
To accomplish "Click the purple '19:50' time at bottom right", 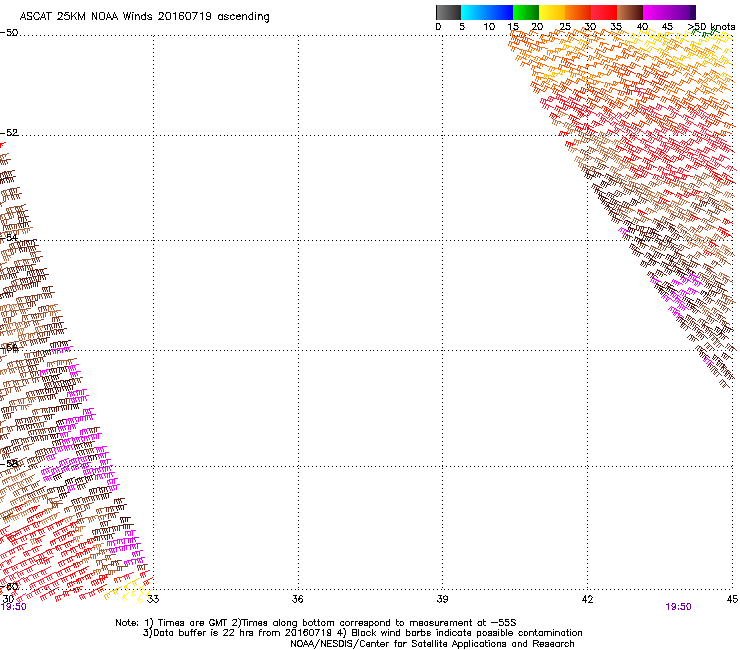I will coord(678,607).
